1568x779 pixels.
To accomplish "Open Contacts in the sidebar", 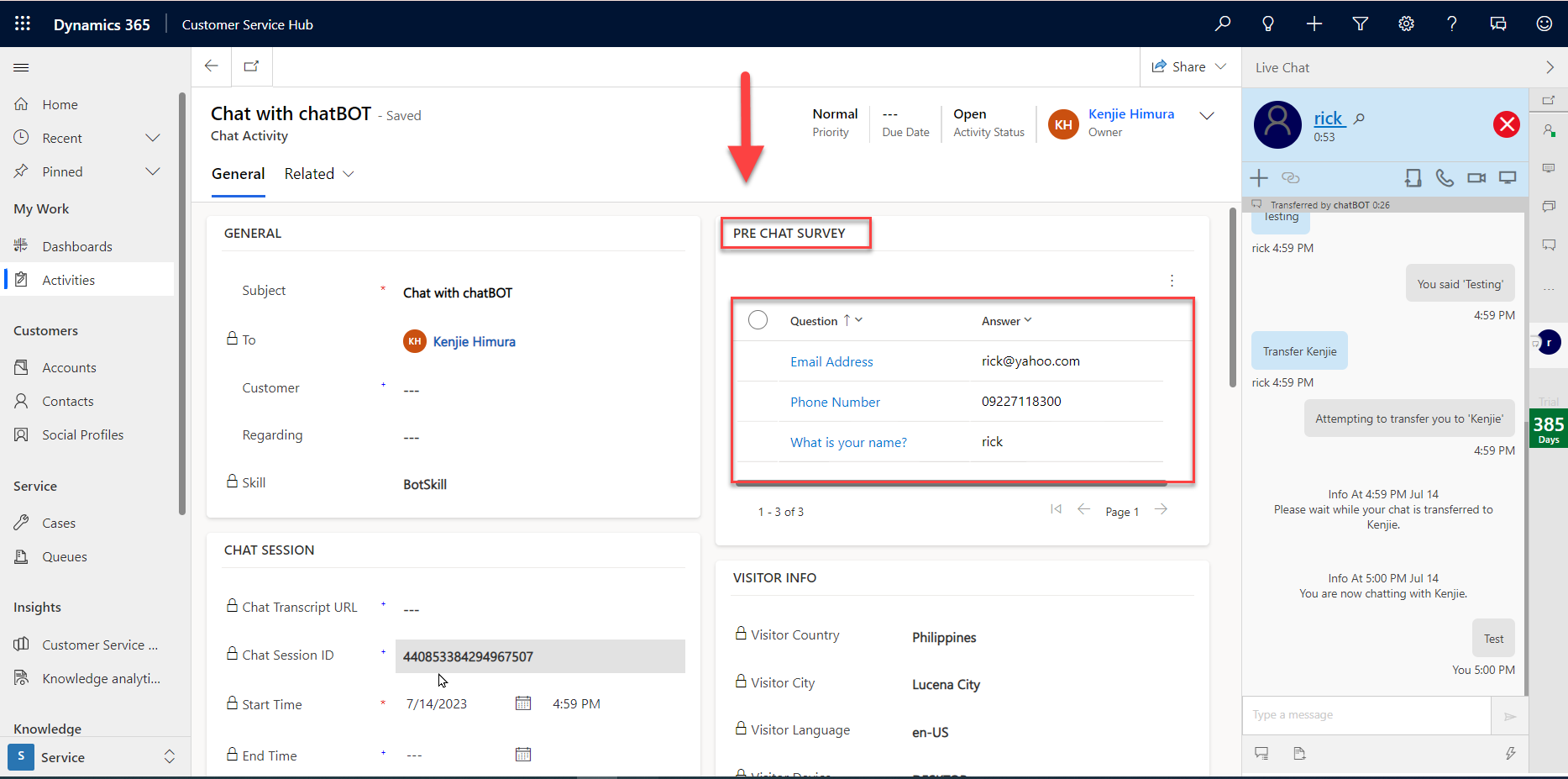I will click(x=68, y=401).
